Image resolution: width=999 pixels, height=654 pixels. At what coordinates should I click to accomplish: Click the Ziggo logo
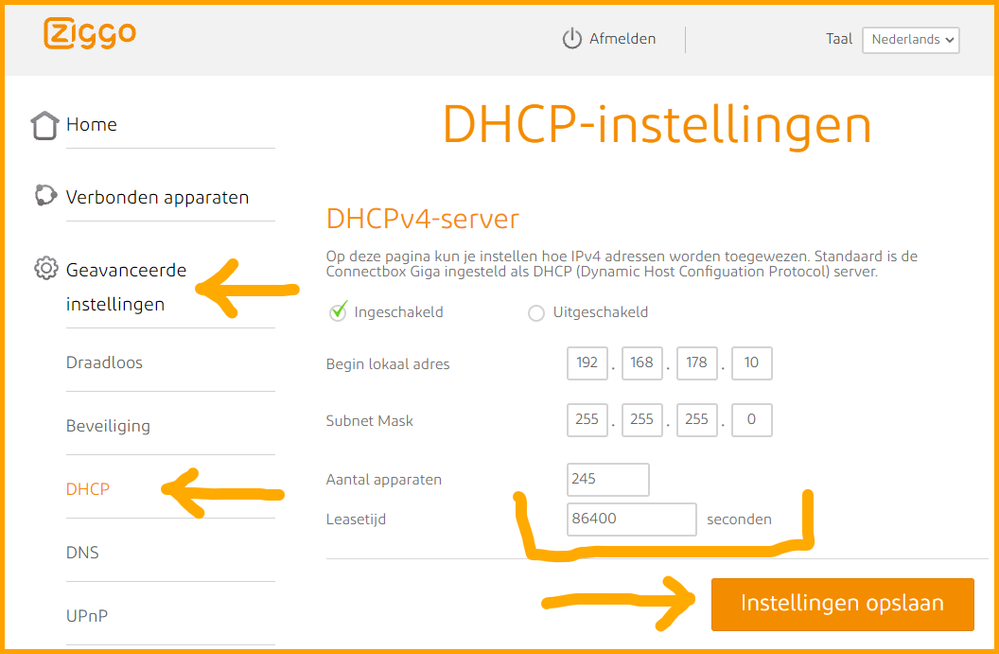(x=90, y=34)
